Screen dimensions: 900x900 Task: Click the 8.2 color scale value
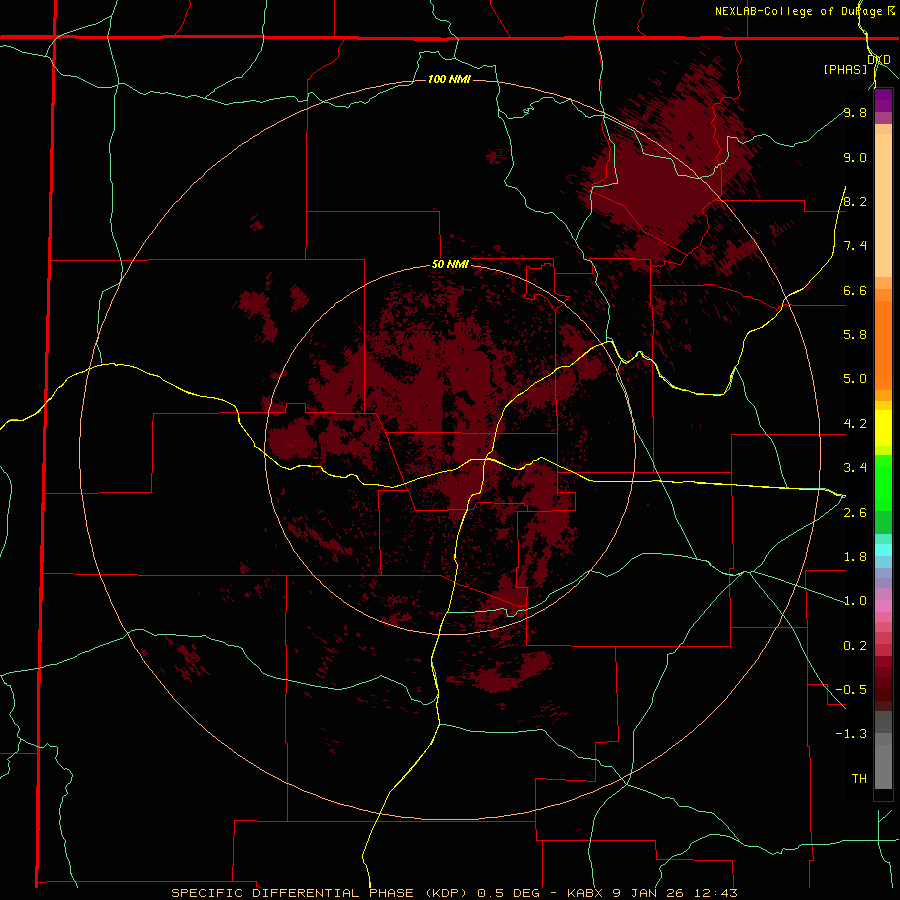click(855, 201)
